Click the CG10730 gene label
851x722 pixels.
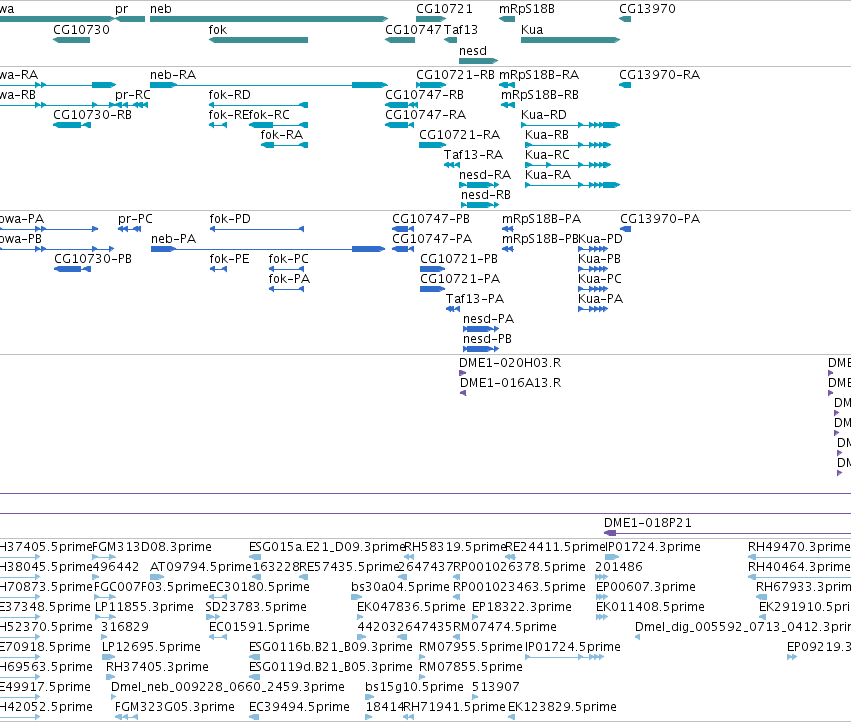pos(81,30)
